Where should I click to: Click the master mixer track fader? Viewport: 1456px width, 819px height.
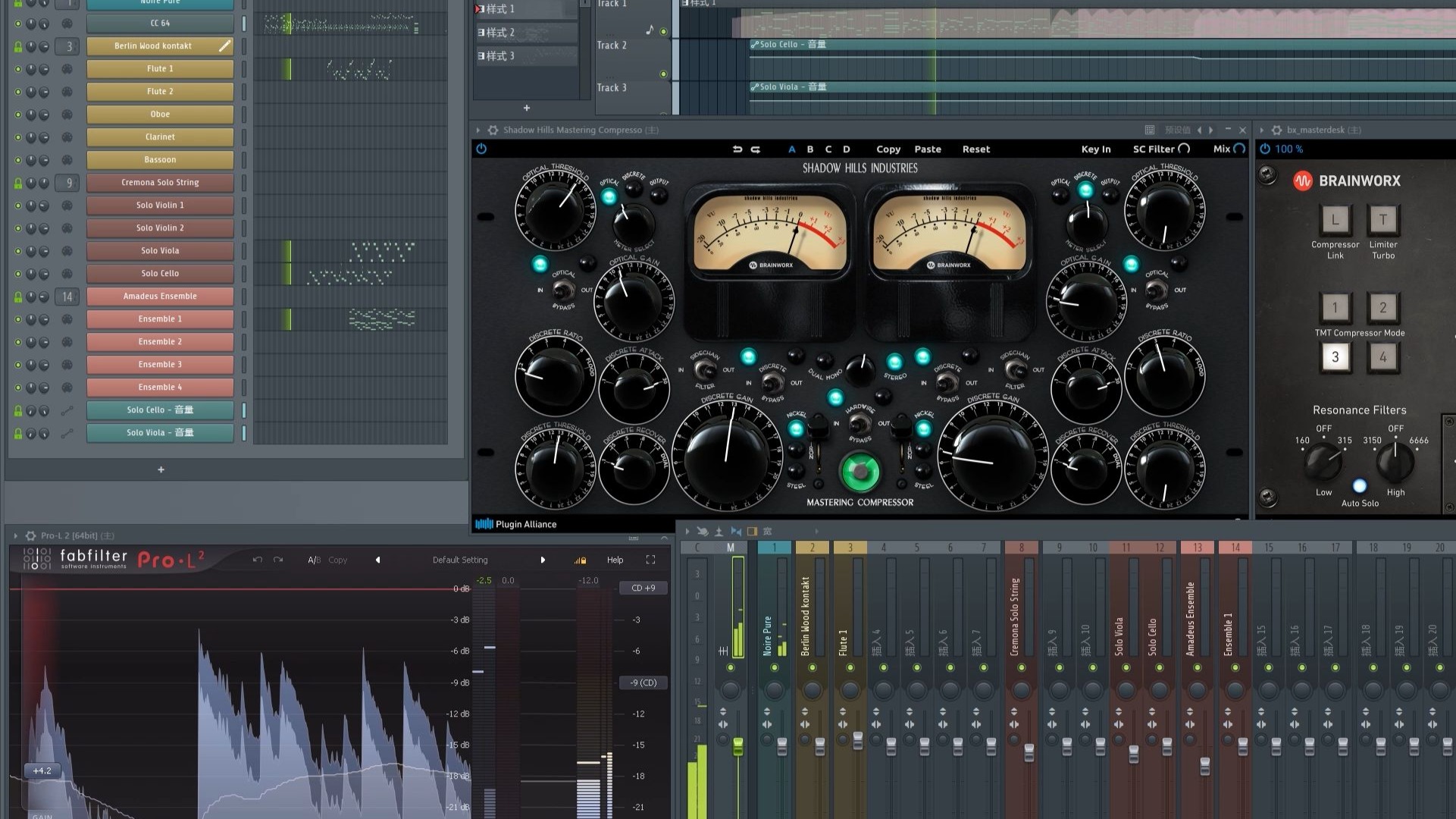737,747
